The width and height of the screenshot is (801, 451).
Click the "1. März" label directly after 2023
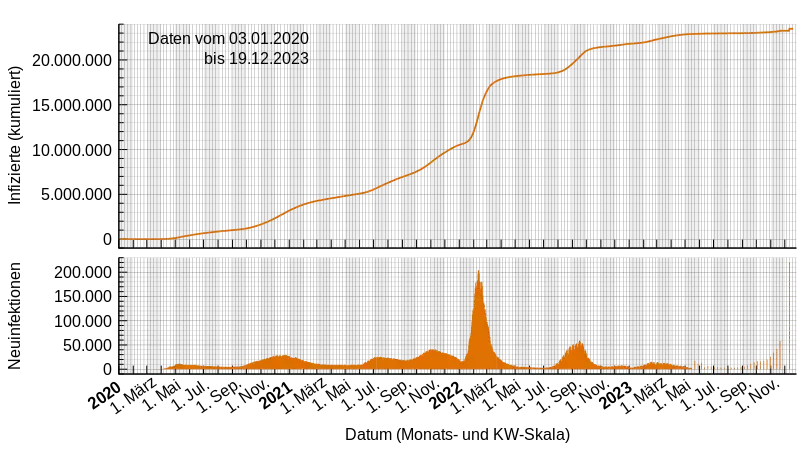coord(645,396)
